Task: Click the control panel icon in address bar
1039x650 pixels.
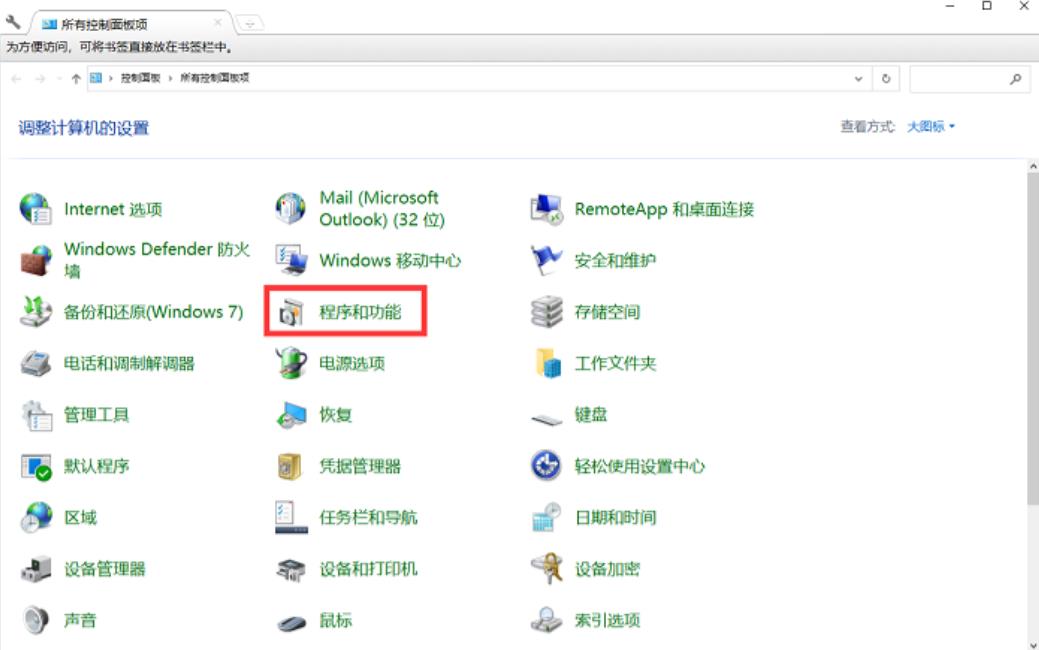Action: [x=96, y=78]
